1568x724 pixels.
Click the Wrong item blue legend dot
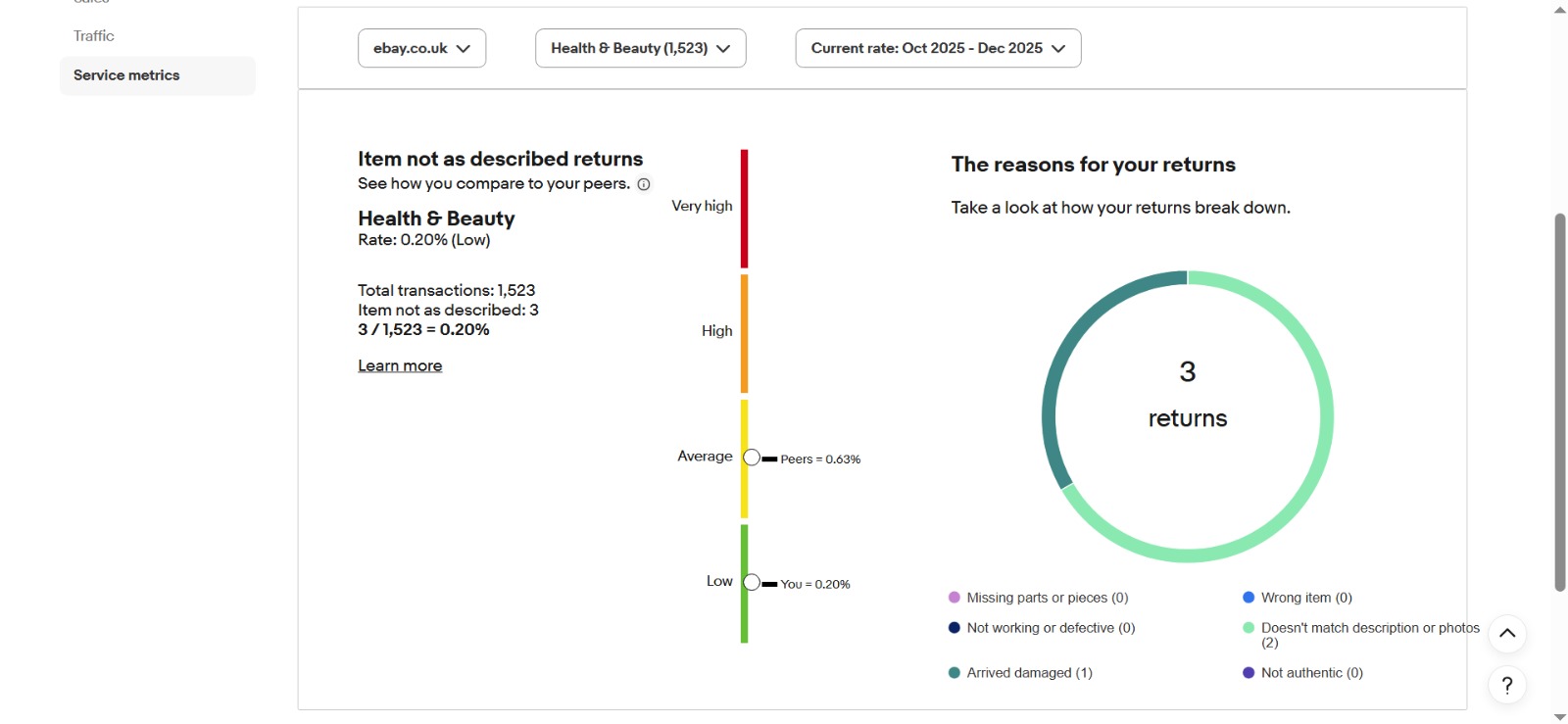[1249, 598]
